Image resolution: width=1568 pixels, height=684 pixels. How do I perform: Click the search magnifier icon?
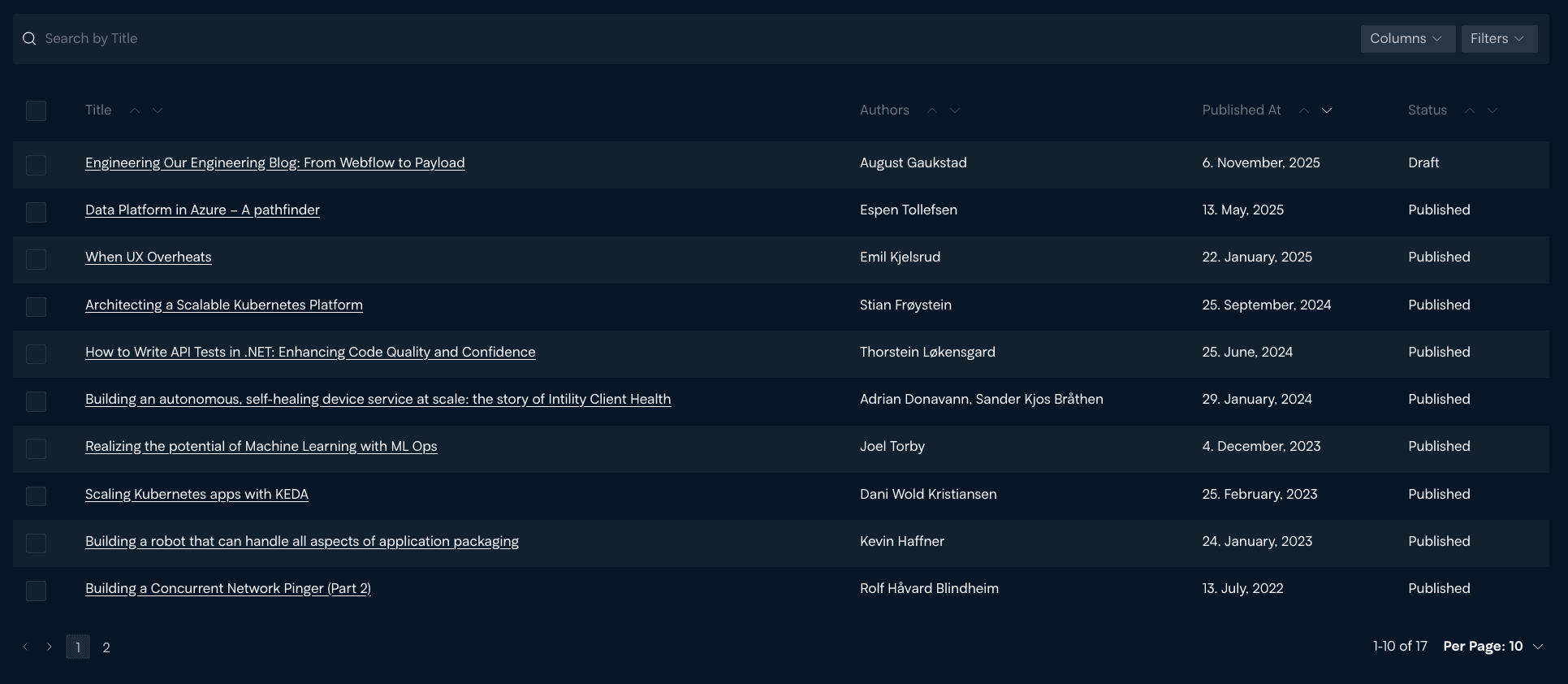coord(29,38)
